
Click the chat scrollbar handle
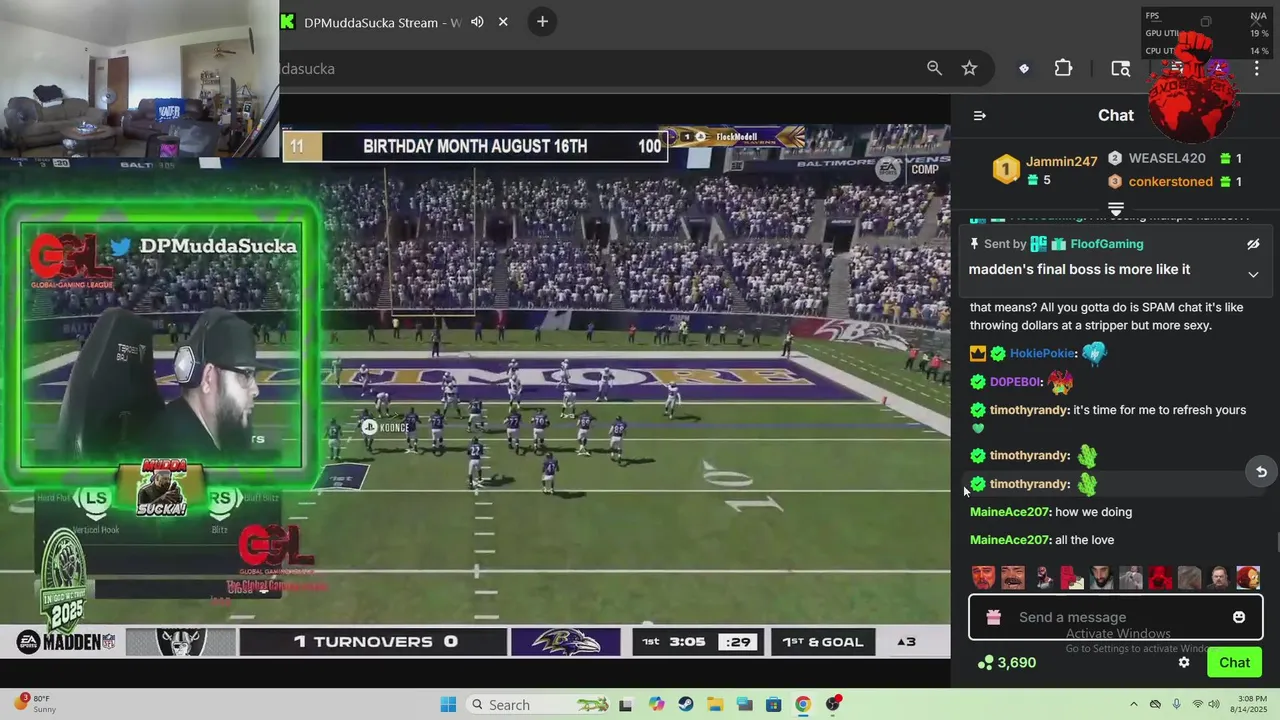(1276, 543)
